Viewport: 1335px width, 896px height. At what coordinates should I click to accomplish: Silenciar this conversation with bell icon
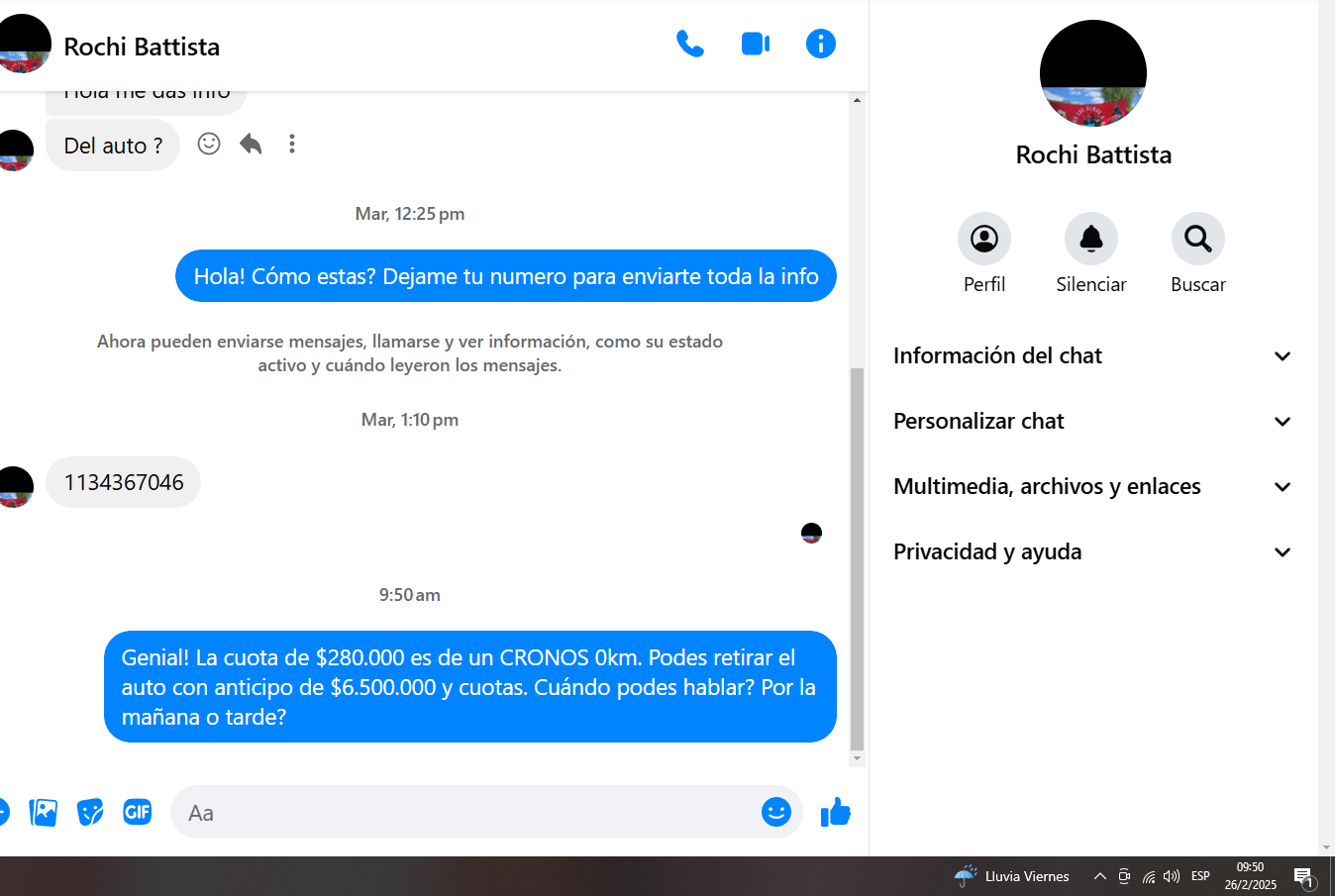click(x=1090, y=239)
